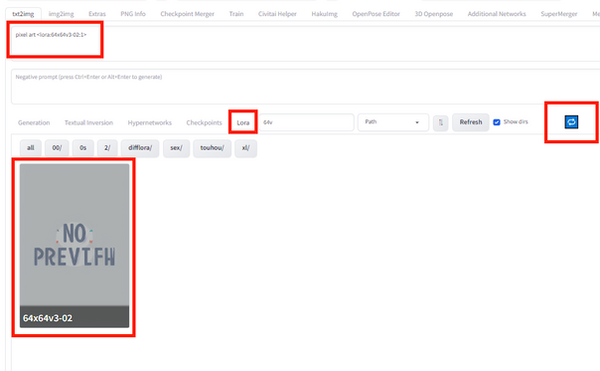Filter by the 2/ directory button

tap(107, 148)
